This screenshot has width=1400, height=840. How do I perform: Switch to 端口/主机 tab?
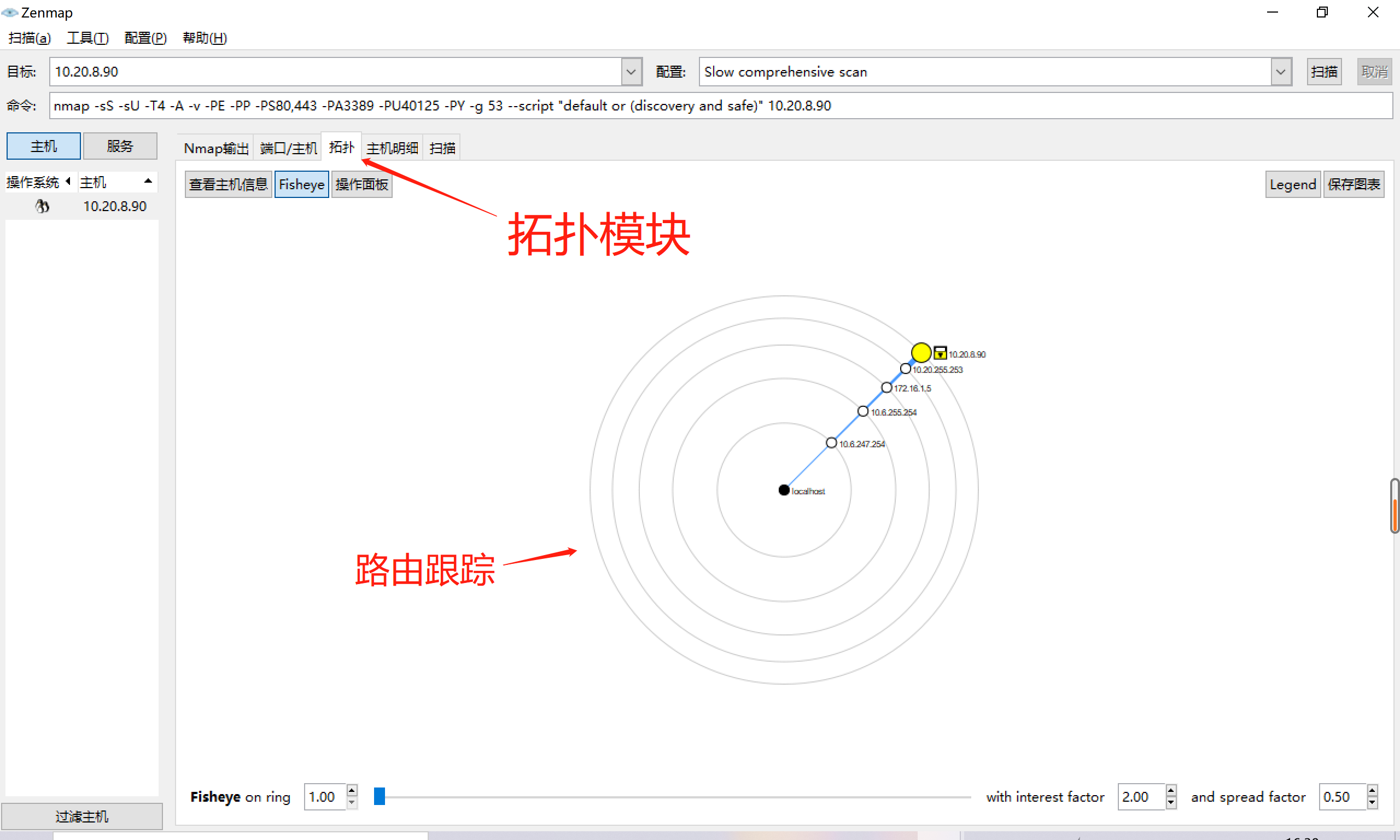pos(288,148)
